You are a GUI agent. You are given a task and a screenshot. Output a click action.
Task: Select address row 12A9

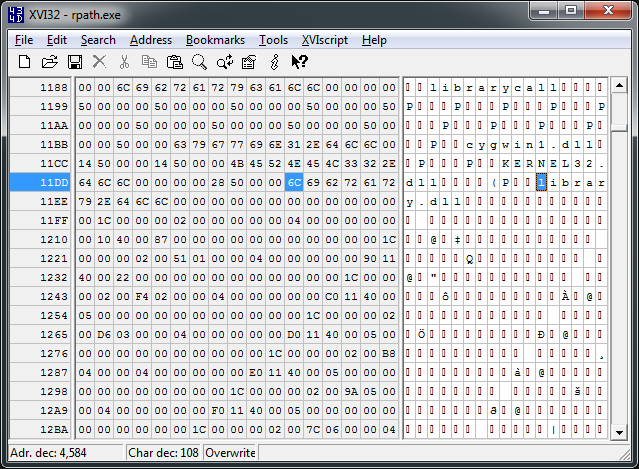(x=40, y=410)
